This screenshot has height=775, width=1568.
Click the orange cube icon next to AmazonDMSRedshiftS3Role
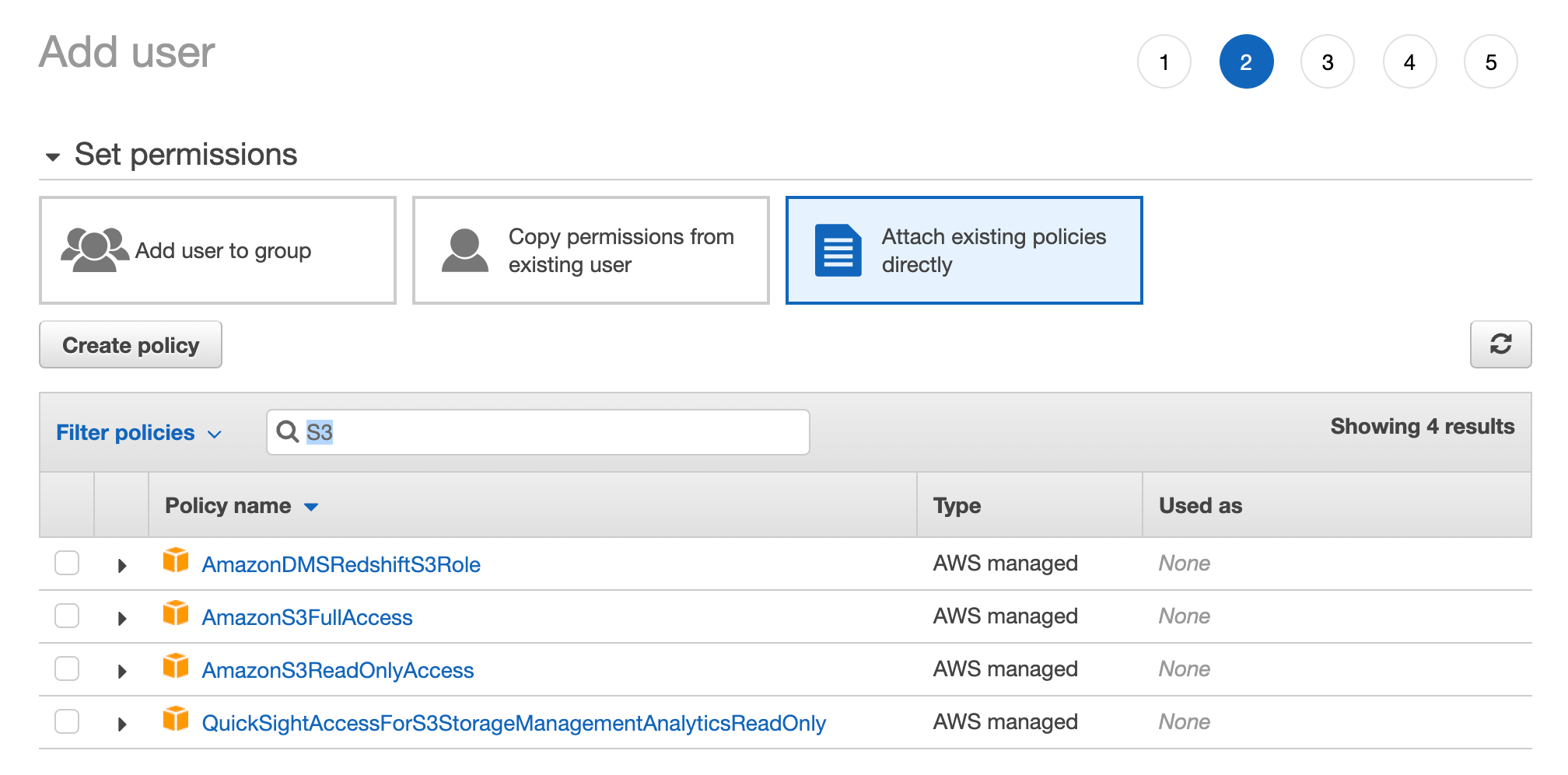pyautogui.click(x=177, y=562)
